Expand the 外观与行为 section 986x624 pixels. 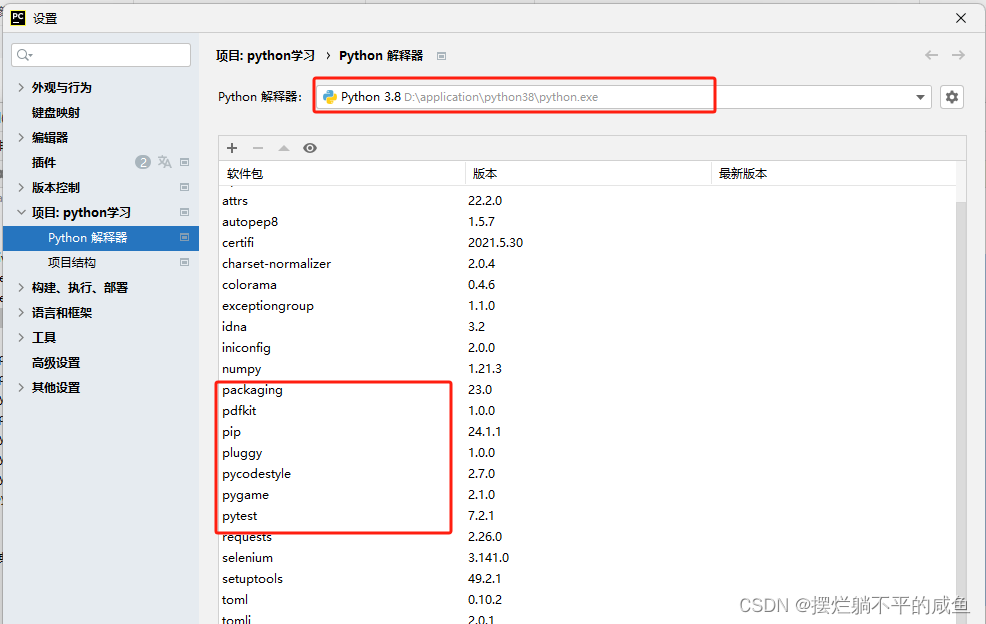[x=21, y=87]
